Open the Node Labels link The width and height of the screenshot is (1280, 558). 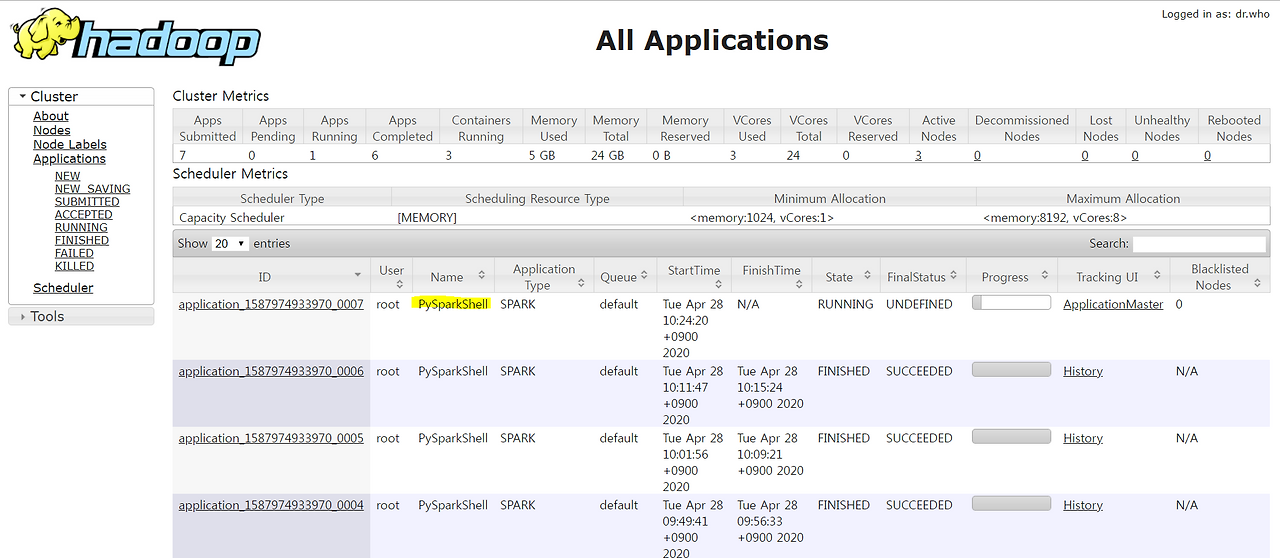(x=70, y=144)
